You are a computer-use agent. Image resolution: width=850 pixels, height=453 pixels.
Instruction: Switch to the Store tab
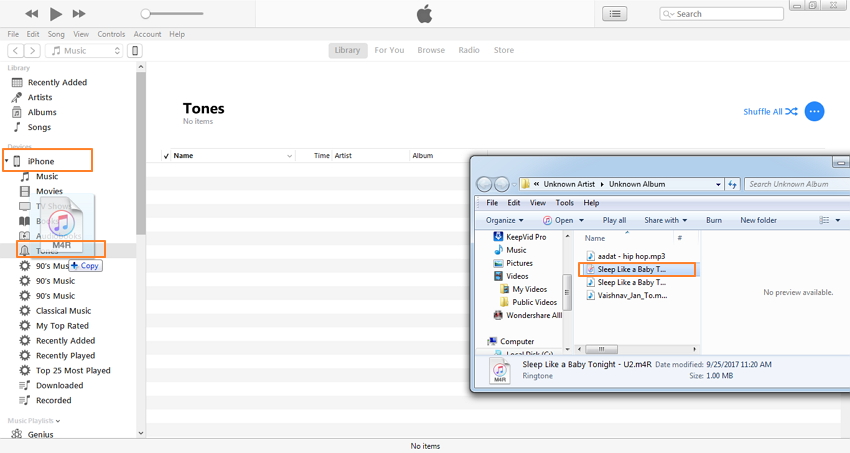pos(504,50)
